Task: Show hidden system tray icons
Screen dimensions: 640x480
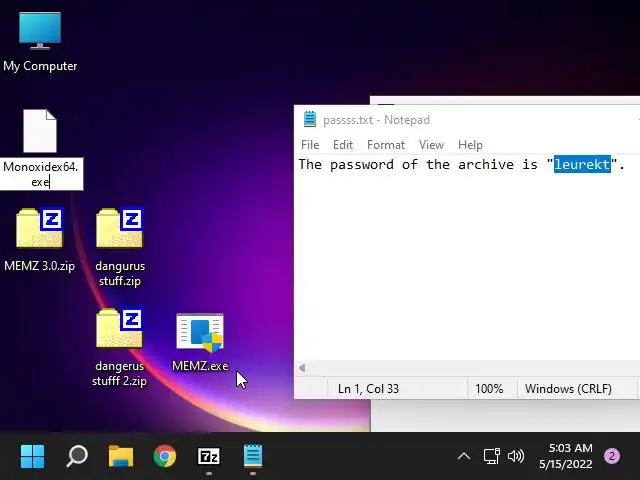Action: pos(464,456)
